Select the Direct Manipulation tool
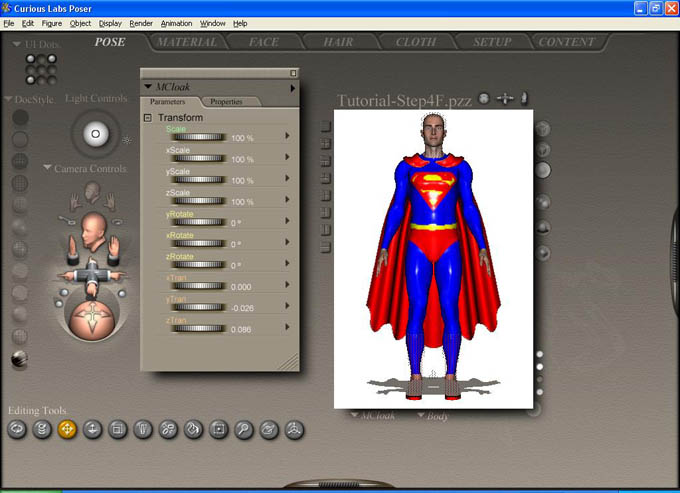This screenshot has height=493, width=680. pos(294,429)
